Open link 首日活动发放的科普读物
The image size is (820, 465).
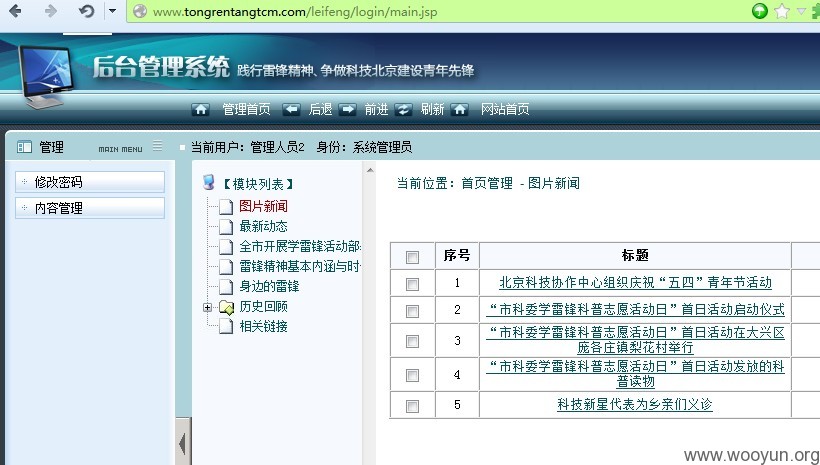tap(635, 373)
